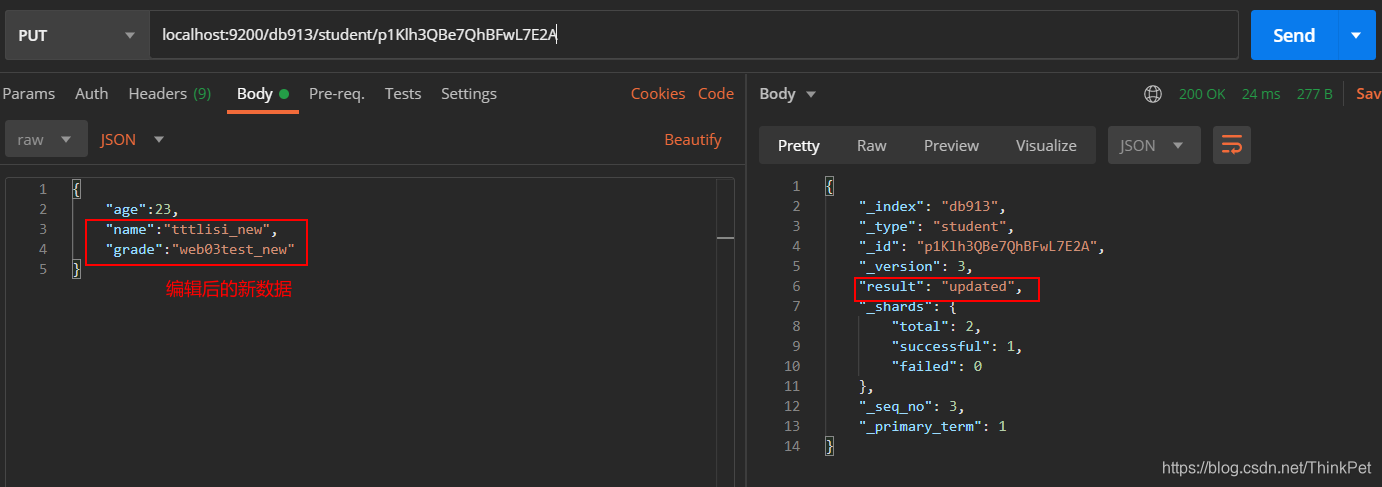This screenshot has width=1382, height=487.
Task: Click the "_seq_no": 3 response line
Action: coord(911,406)
